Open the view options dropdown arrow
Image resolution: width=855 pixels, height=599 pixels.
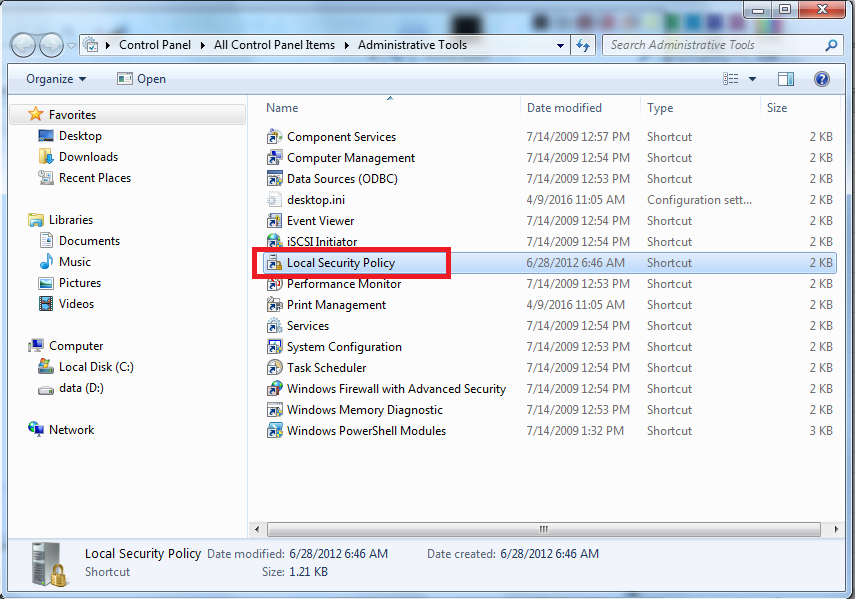click(x=752, y=79)
